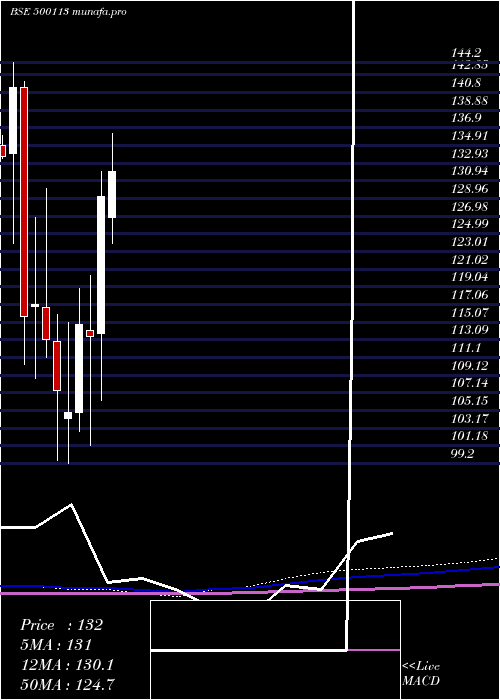
Task: Click the 123.01 price axis label
Action: 470,242
